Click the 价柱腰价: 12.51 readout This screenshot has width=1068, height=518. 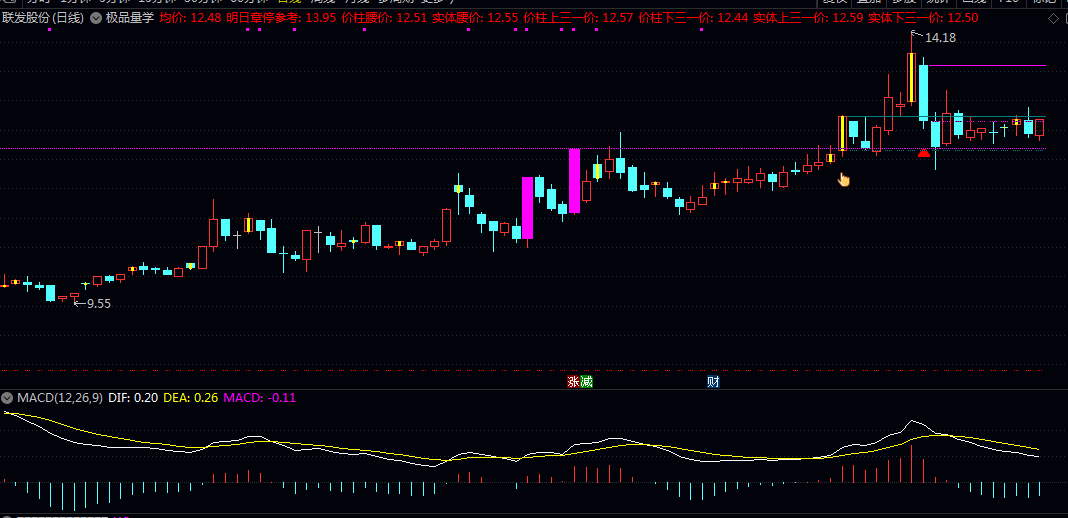point(384,18)
